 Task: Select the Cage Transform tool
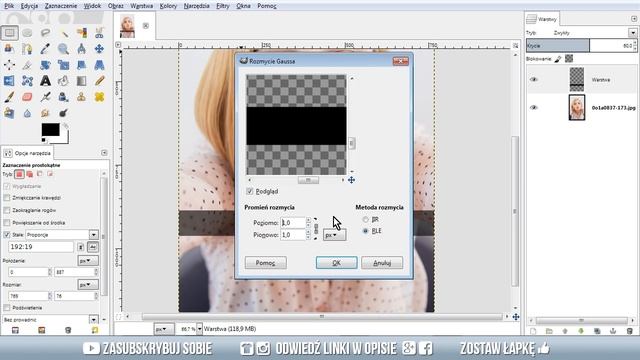pos(27,81)
